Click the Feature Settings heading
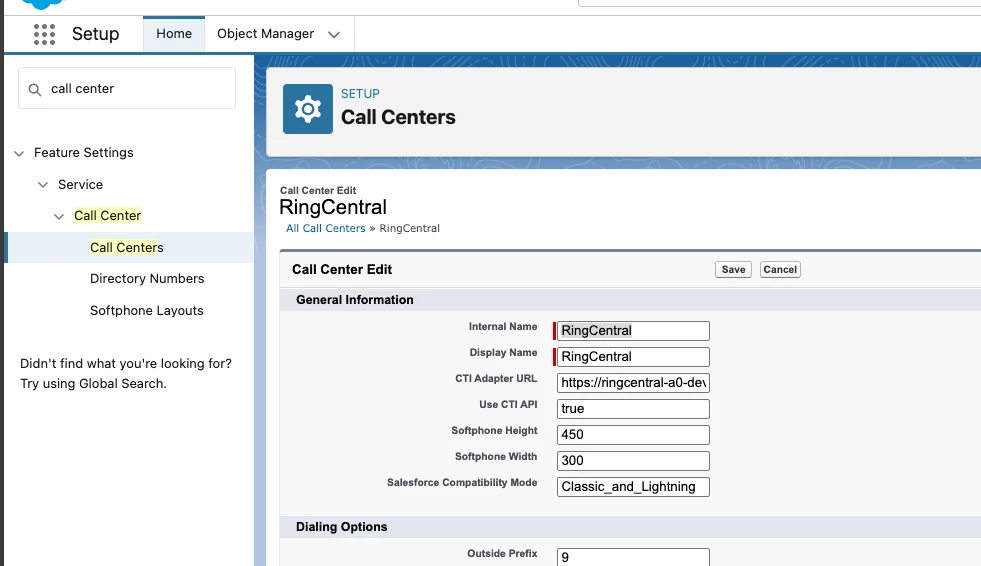 tap(83, 153)
